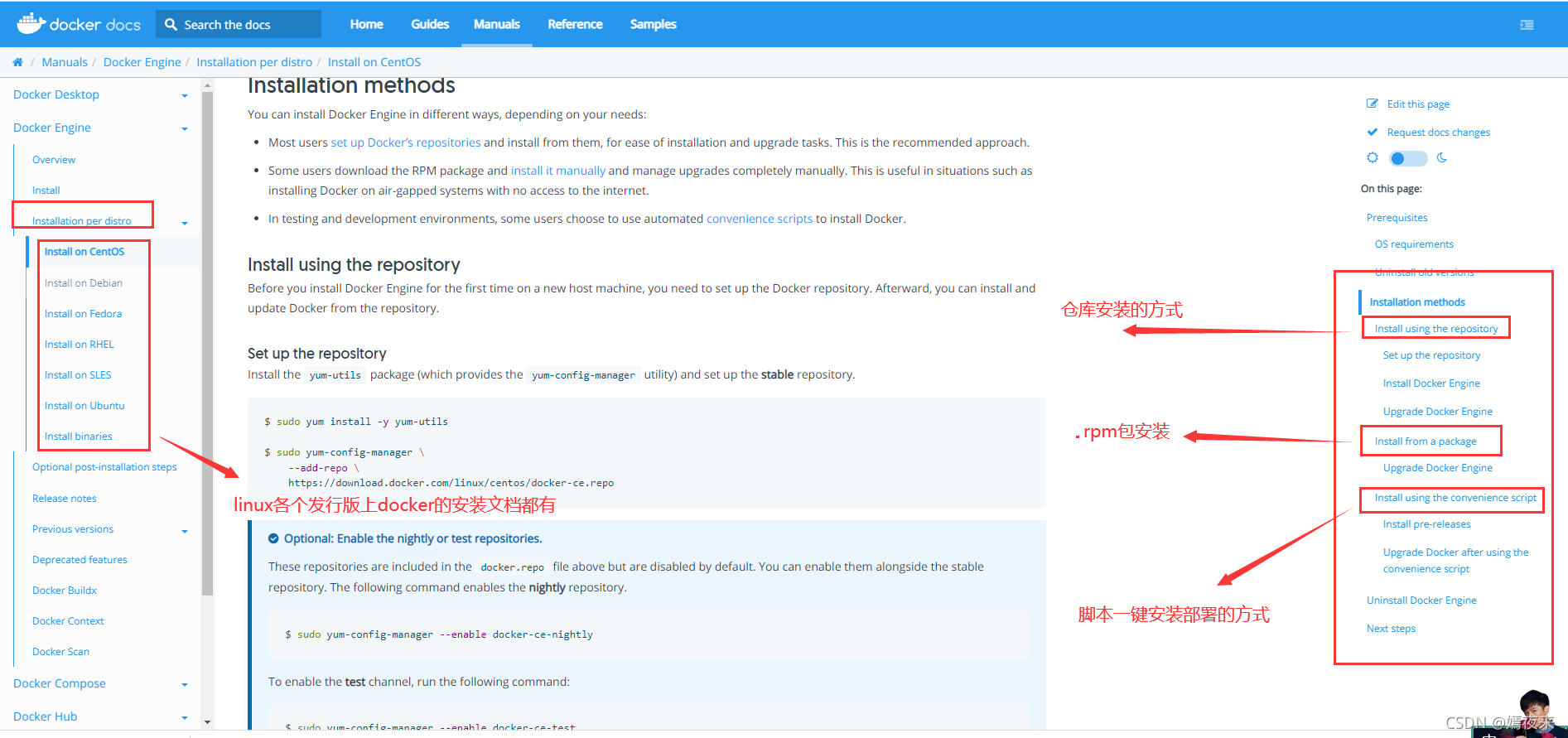Click the top-right sidebar toggle icon
Image resolution: width=1568 pixels, height=738 pixels.
[1527, 25]
